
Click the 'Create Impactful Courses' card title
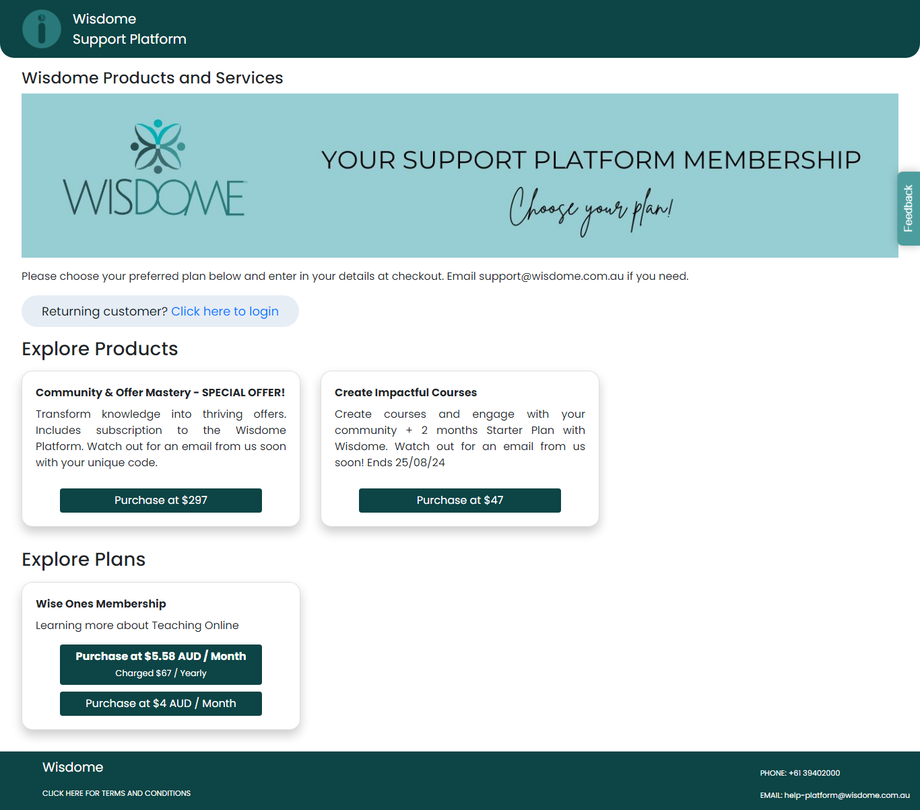pyautogui.click(x=405, y=392)
